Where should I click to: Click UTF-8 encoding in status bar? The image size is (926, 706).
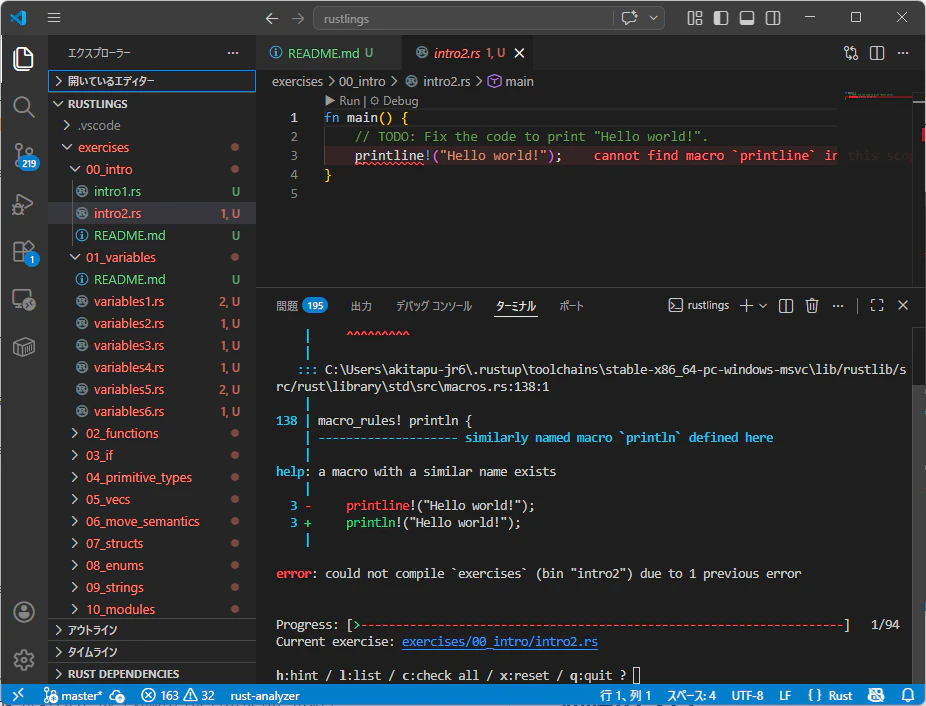point(747,696)
